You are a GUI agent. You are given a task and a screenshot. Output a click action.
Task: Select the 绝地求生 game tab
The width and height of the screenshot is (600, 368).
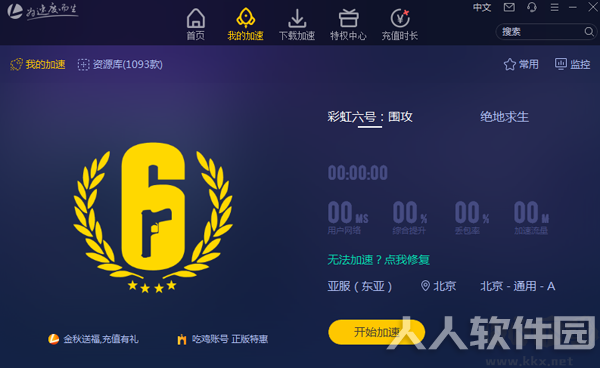[504, 117]
